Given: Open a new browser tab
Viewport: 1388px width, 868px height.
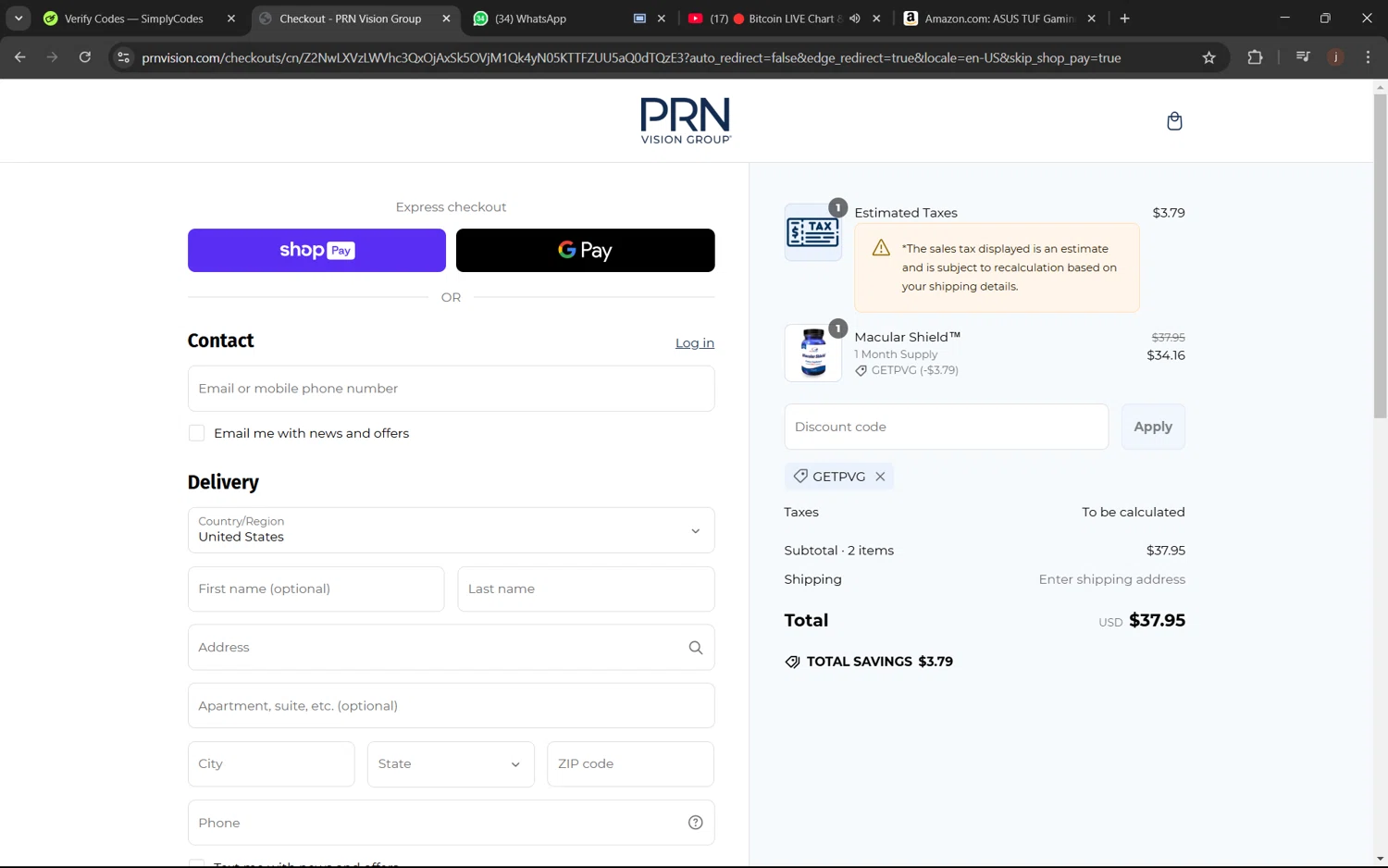Looking at the screenshot, I should point(1124,19).
